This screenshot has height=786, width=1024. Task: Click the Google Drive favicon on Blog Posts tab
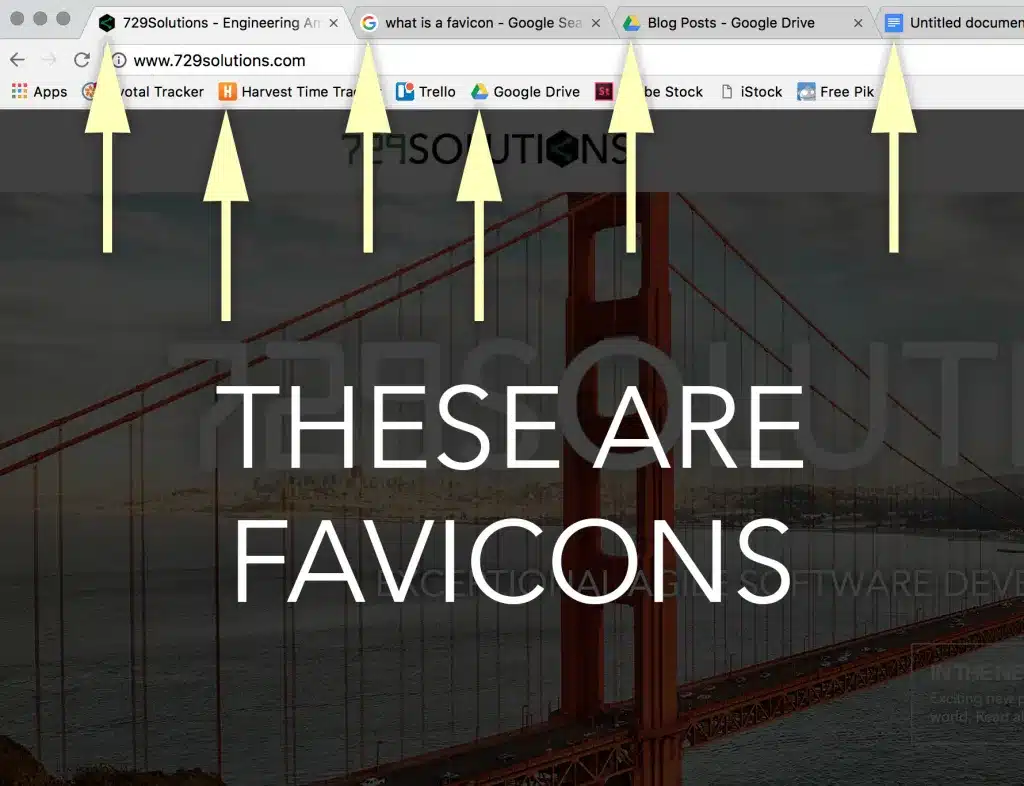click(x=631, y=22)
